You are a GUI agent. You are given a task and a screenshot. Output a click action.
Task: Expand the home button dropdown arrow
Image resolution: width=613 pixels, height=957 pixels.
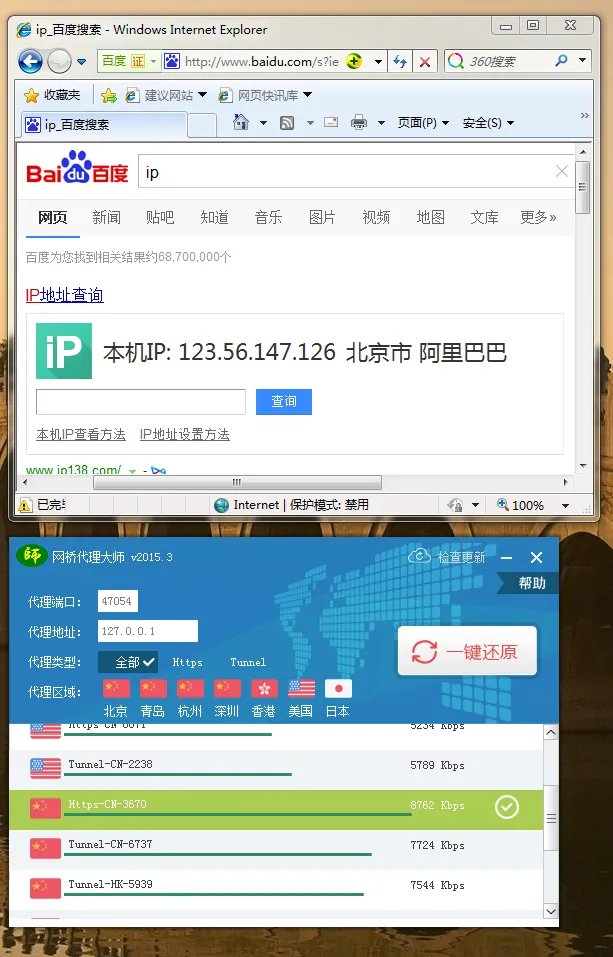[263, 123]
